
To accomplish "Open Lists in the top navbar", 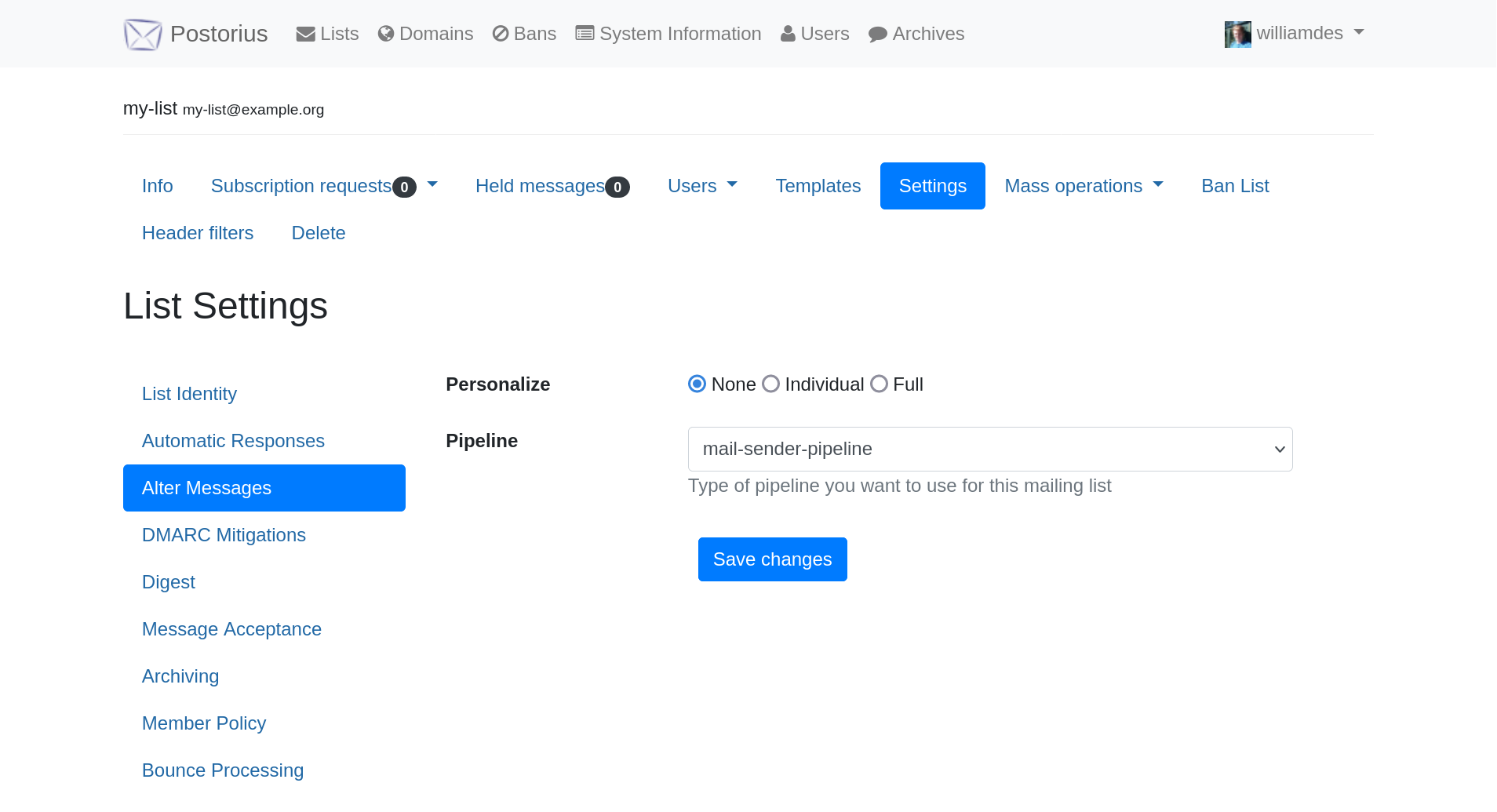I will click(327, 34).
